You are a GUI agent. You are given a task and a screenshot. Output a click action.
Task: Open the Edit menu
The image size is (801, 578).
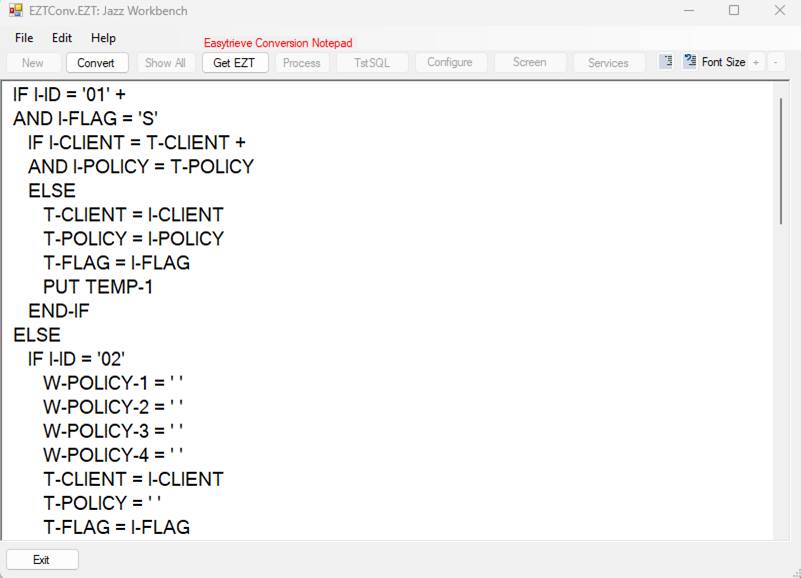(x=62, y=38)
